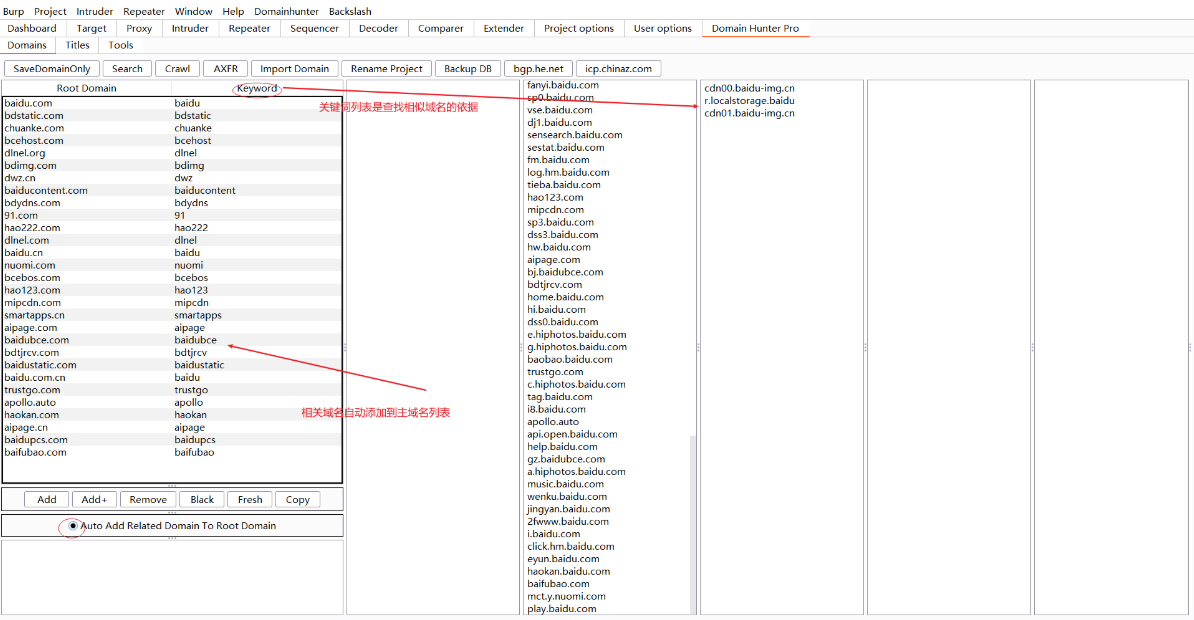Open the Burp menu
The width and height of the screenshot is (1194, 620).
point(14,11)
